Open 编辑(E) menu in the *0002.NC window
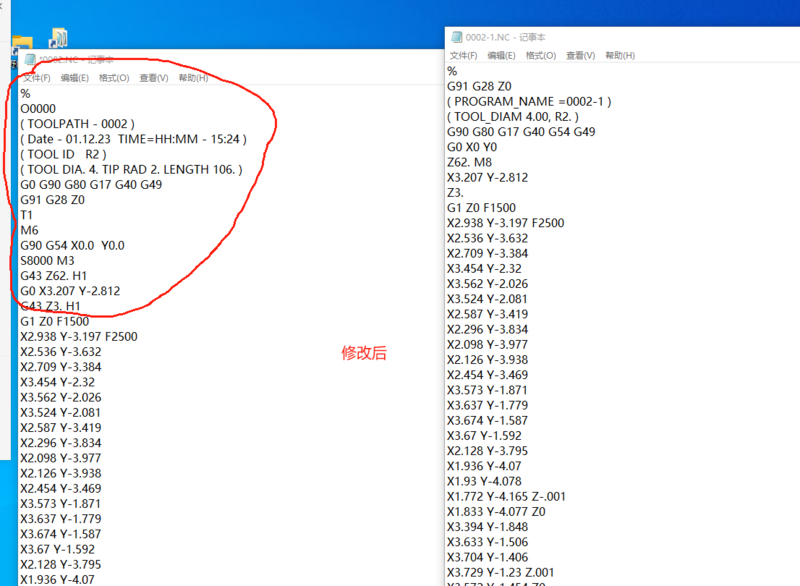 pyautogui.click(x=74, y=78)
